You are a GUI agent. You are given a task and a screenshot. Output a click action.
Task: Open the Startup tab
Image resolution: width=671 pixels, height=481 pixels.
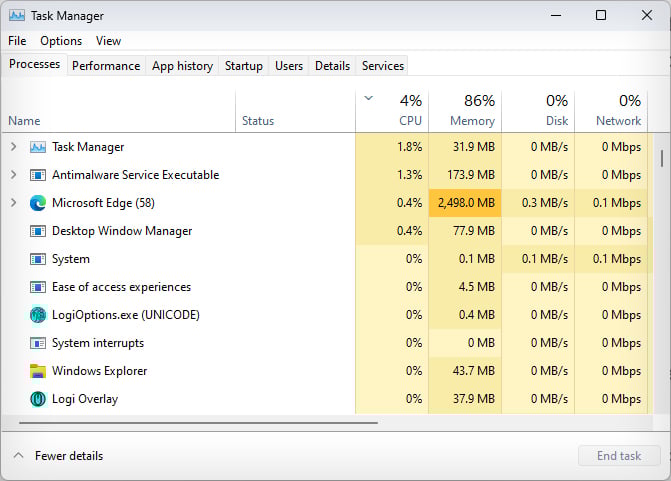243,65
